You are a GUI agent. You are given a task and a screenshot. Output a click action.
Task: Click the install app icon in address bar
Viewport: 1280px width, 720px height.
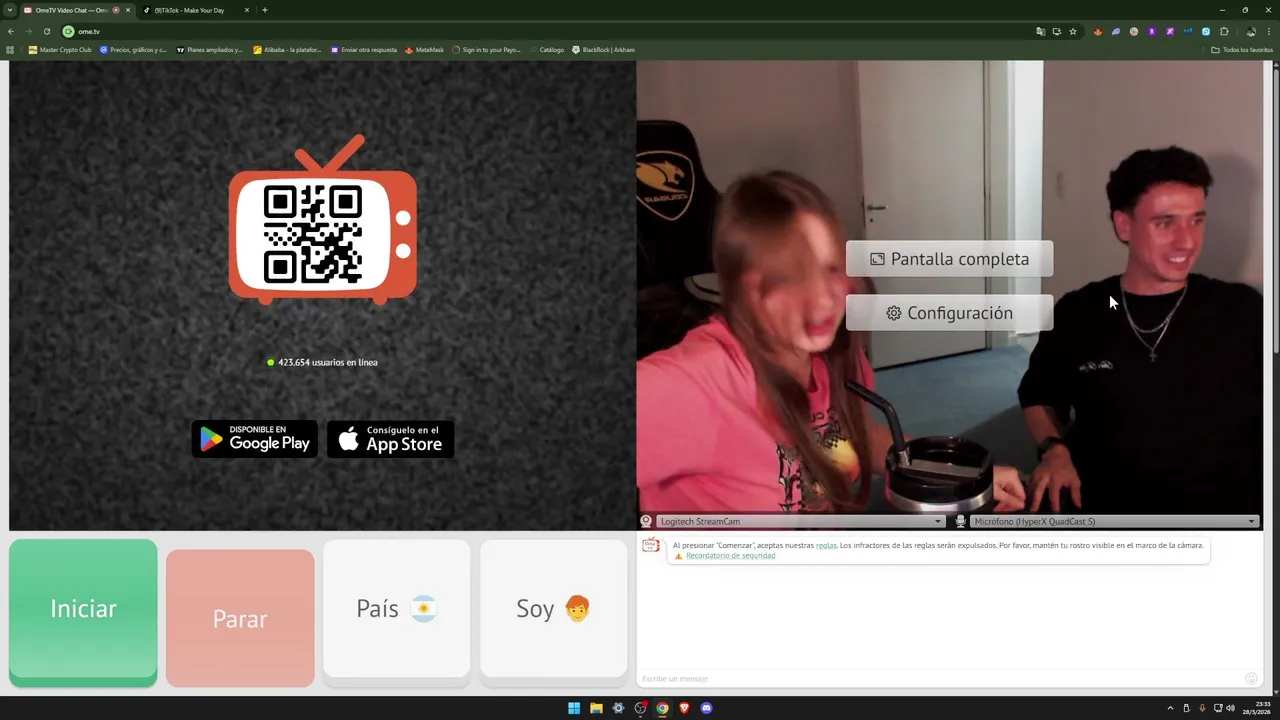1056,31
